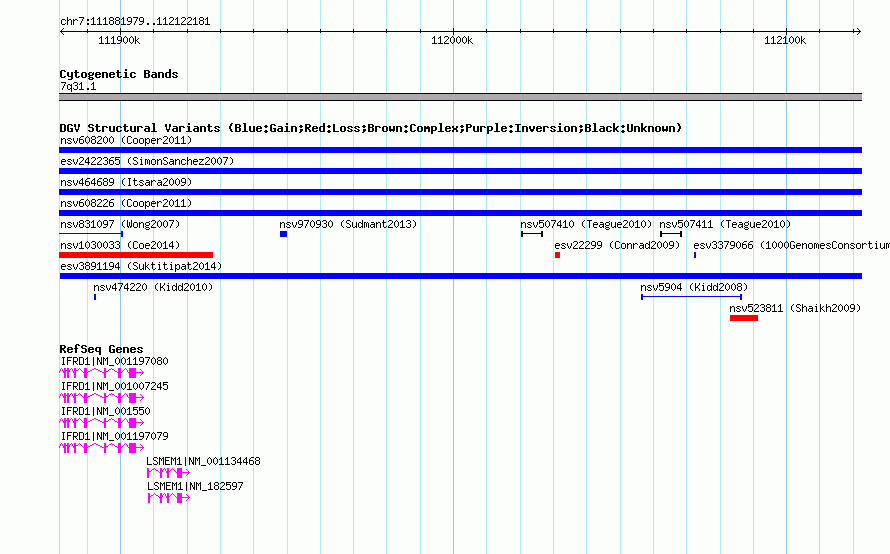The image size is (890, 554).
Task: Click the esv2422365 (SimonSanchez2007) label text
Action: pyautogui.click(x=147, y=161)
